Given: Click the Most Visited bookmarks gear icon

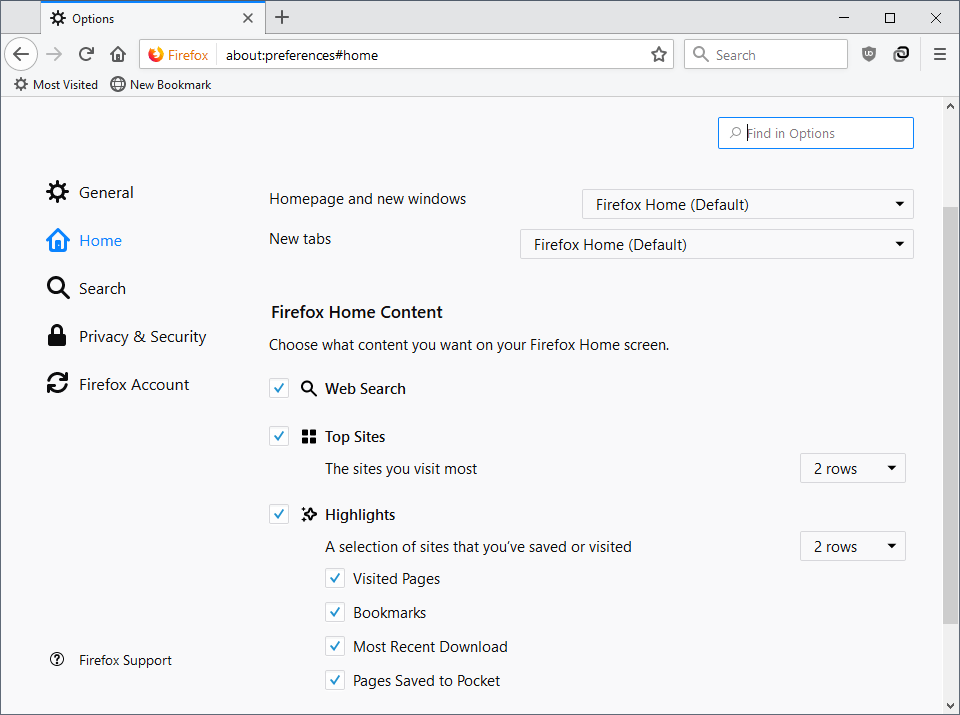Looking at the screenshot, I should pos(21,84).
